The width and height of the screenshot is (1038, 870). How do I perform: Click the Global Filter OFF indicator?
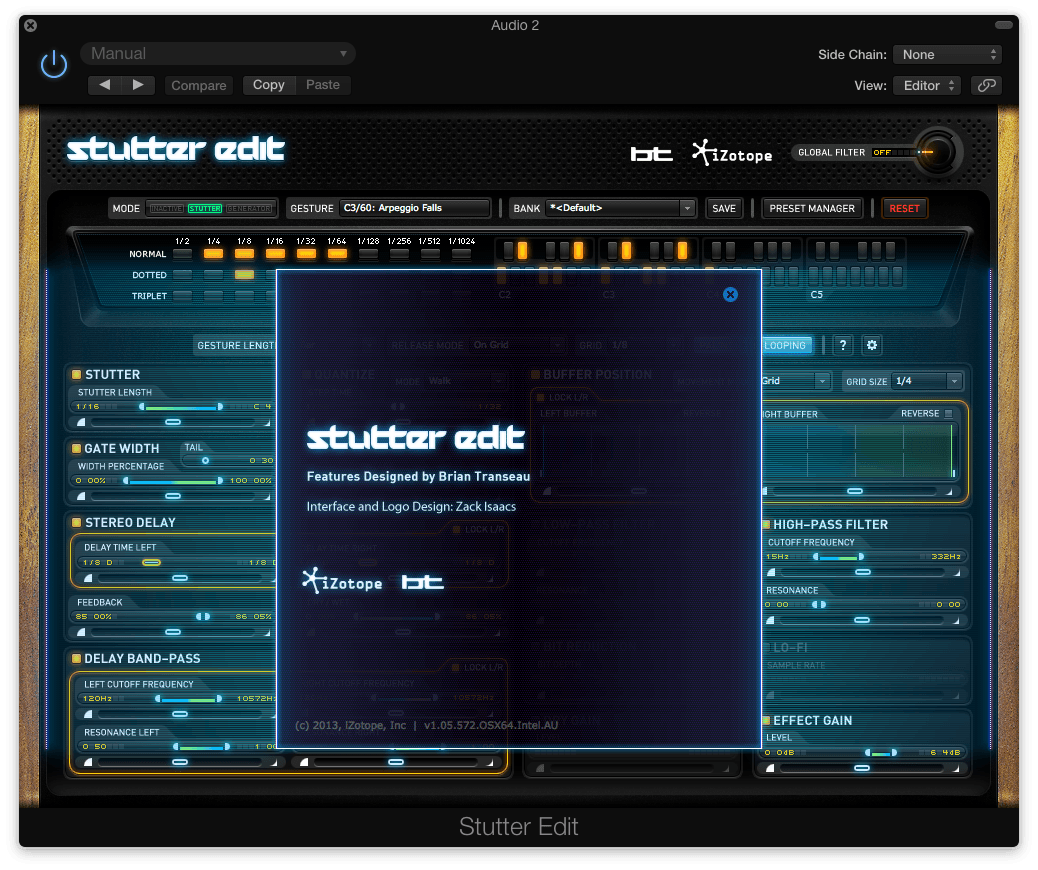[x=882, y=152]
